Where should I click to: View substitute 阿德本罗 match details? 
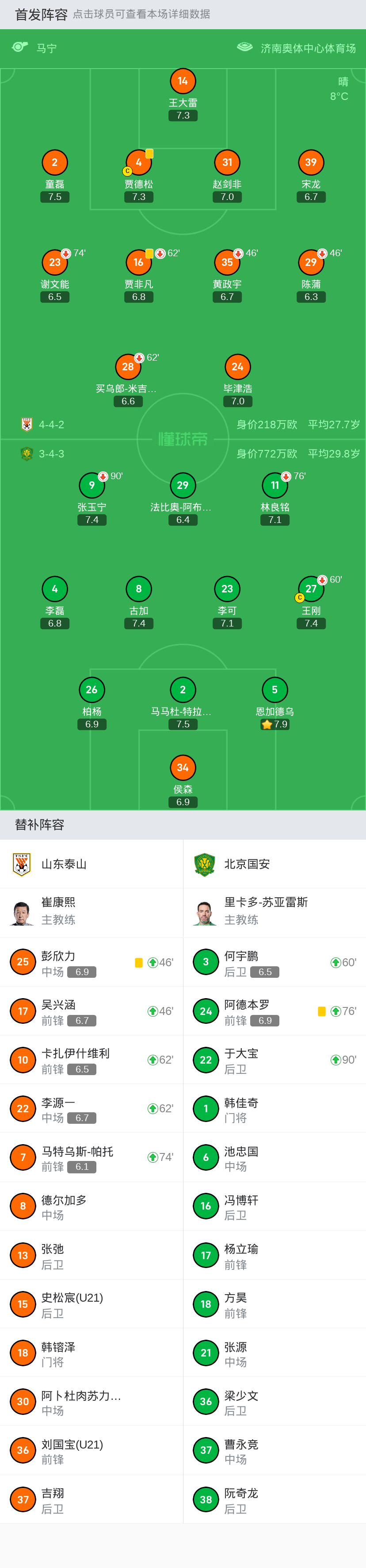tap(274, 1011)
